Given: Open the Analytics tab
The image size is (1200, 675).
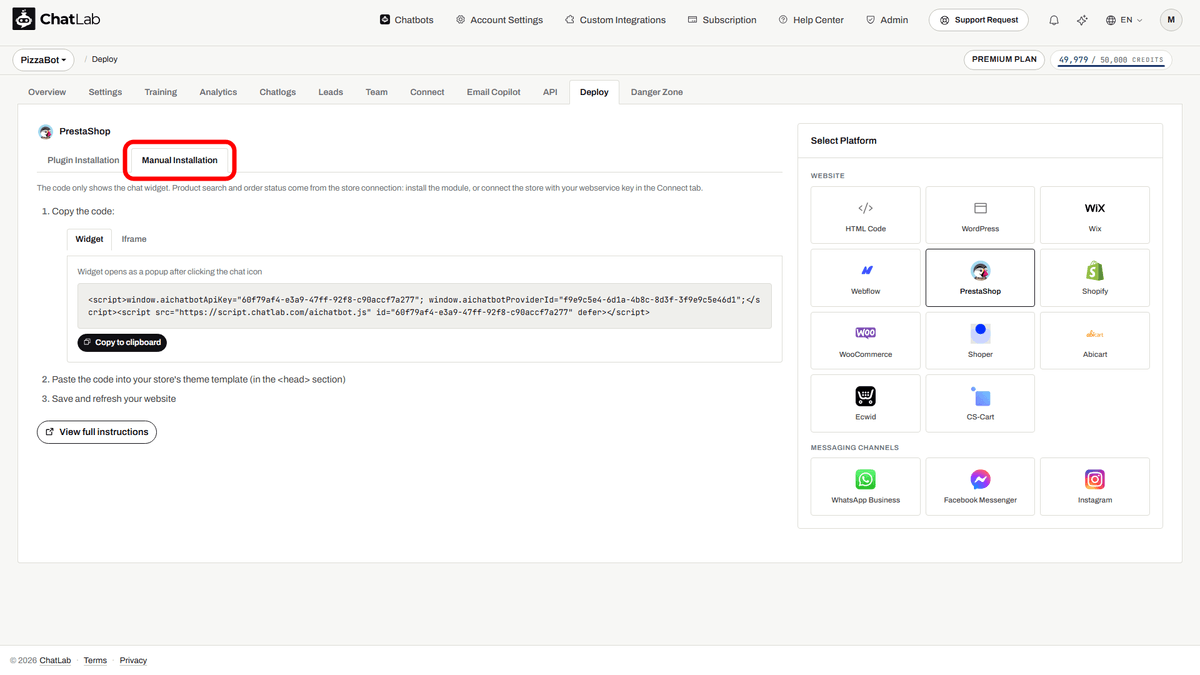Looking at the screenshot, I should pyautogui.click(x=218, y=92).
